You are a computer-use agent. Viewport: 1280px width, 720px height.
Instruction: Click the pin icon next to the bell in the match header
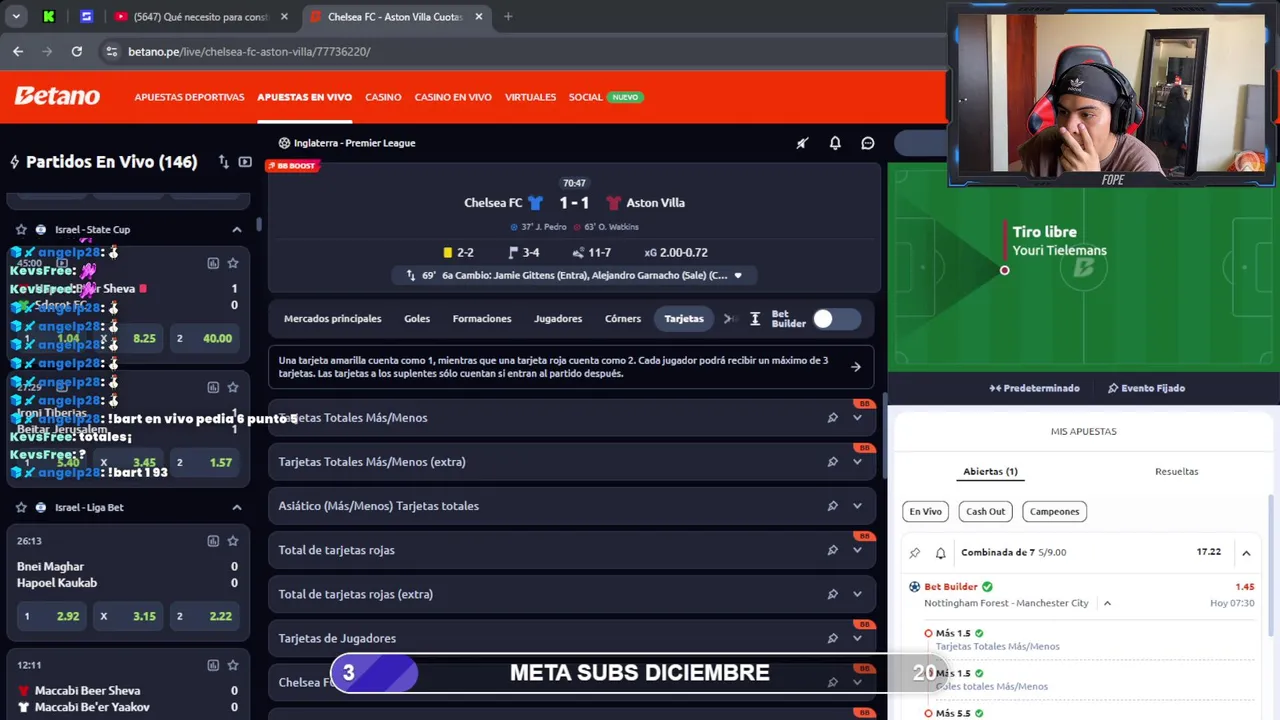[802, 143]
